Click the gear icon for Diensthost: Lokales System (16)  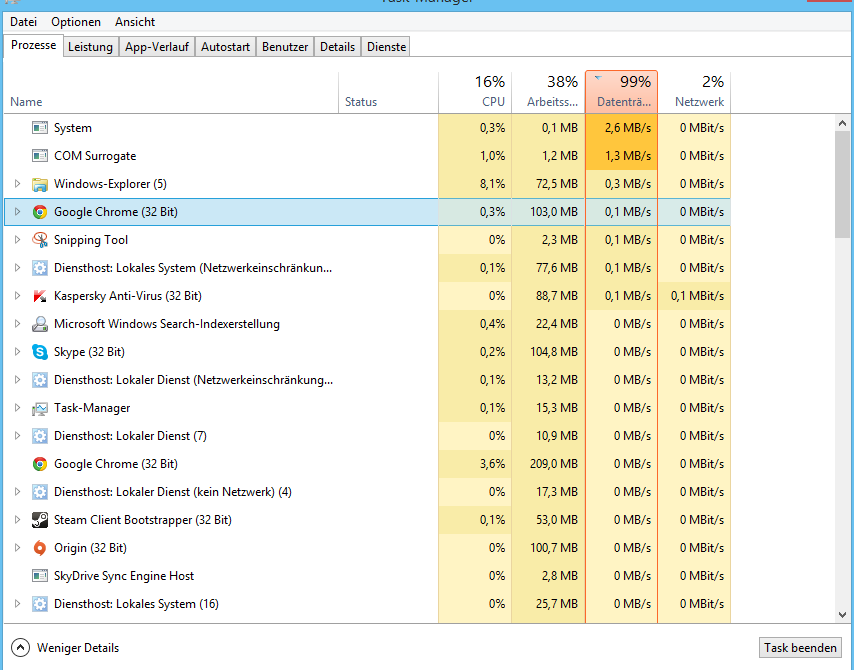(x=40, y=604)
